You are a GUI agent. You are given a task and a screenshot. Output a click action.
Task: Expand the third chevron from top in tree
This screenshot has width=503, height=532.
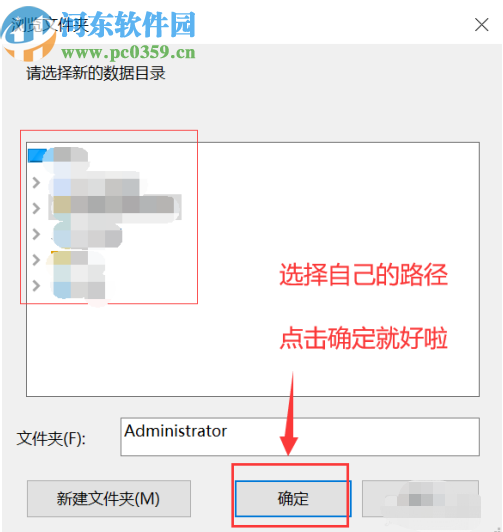[x=36, y=234]
